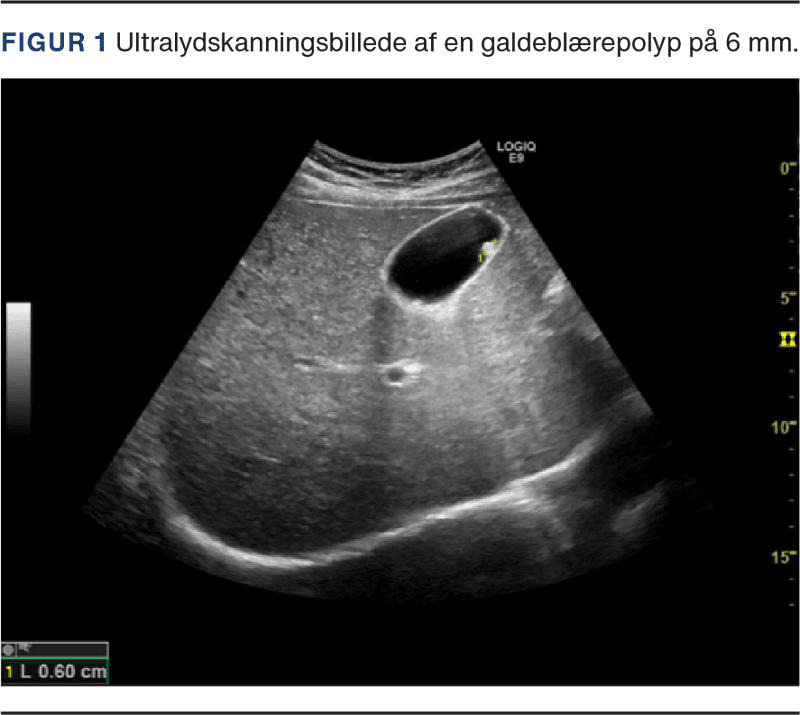Click the 0 depth scale marker

click(x=787, y=169)
